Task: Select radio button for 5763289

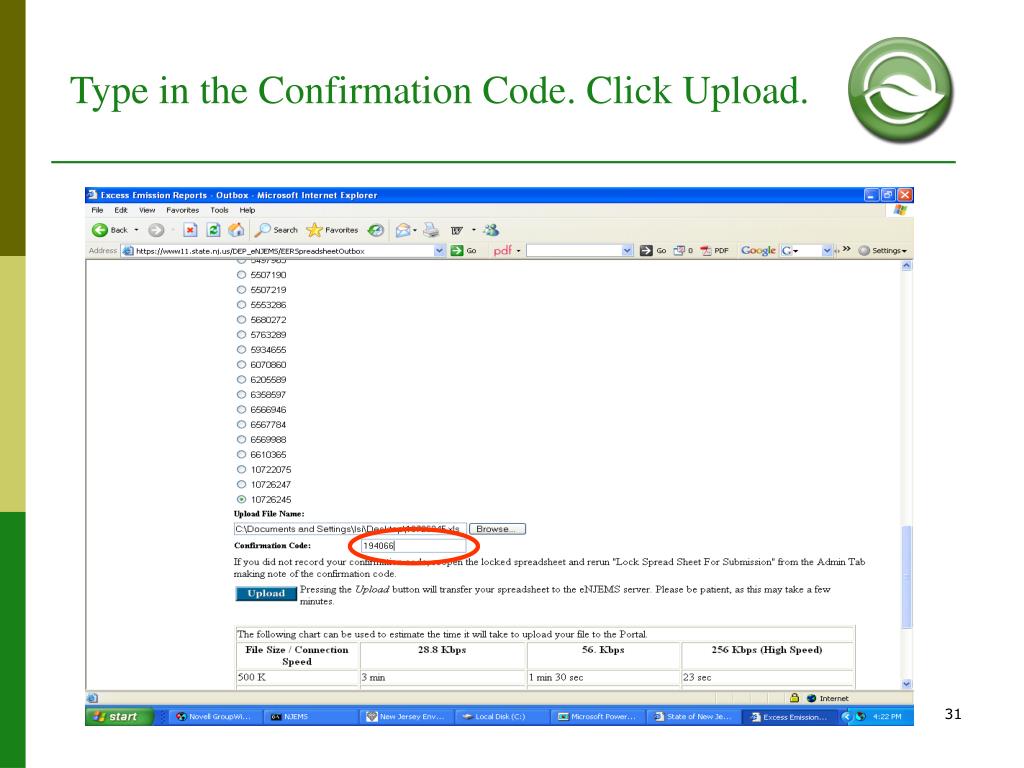Action: coord(242,335)
